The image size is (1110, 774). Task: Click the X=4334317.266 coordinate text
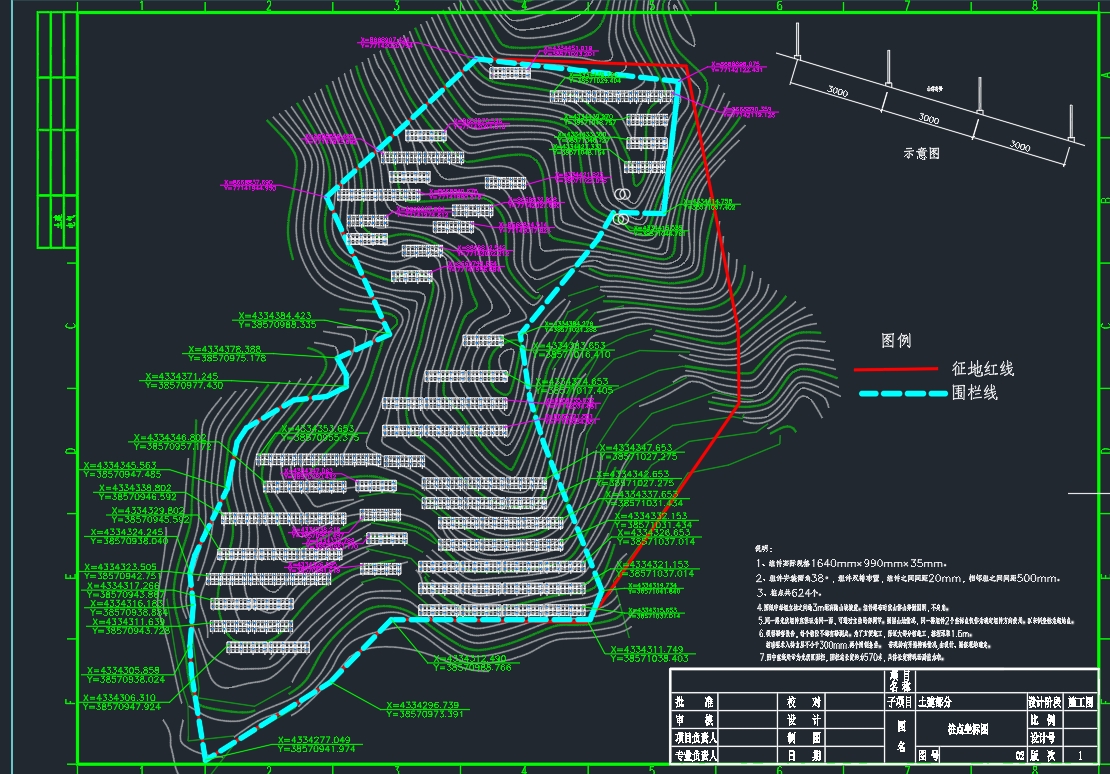[x=123, y=586]
